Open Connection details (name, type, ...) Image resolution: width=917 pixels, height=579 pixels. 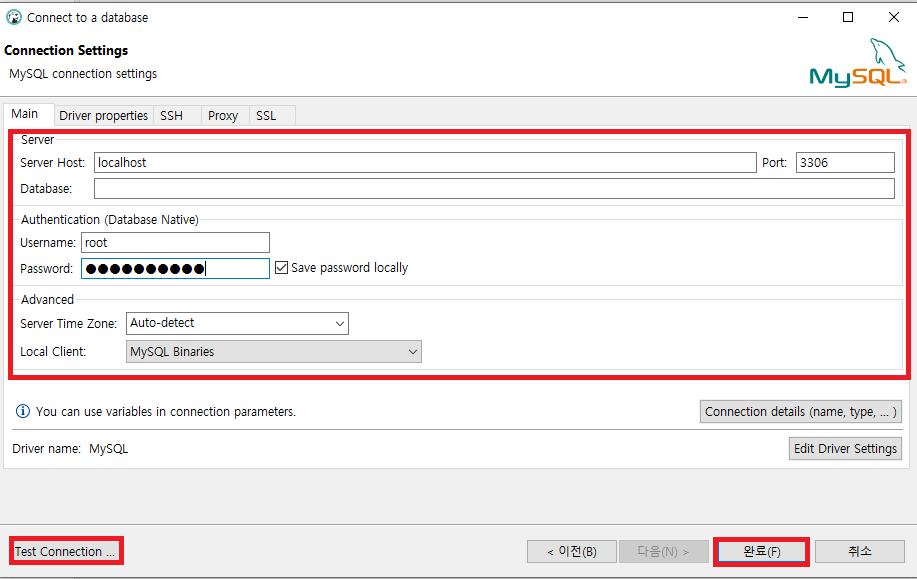point(801,412)
